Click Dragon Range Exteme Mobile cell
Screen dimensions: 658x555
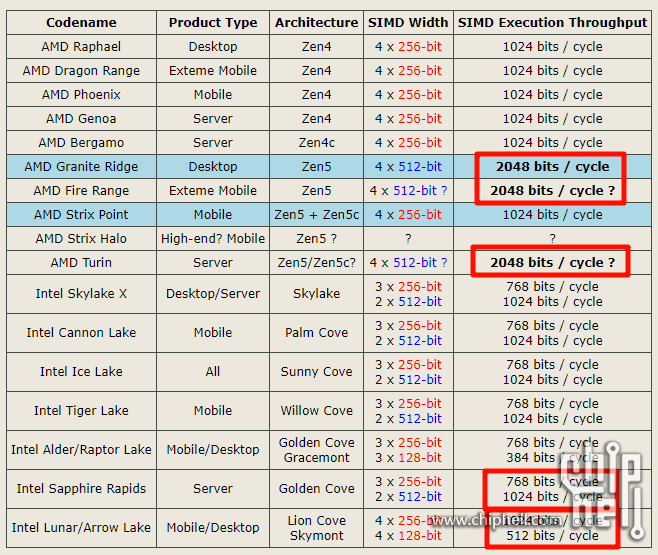coord(213,70)
